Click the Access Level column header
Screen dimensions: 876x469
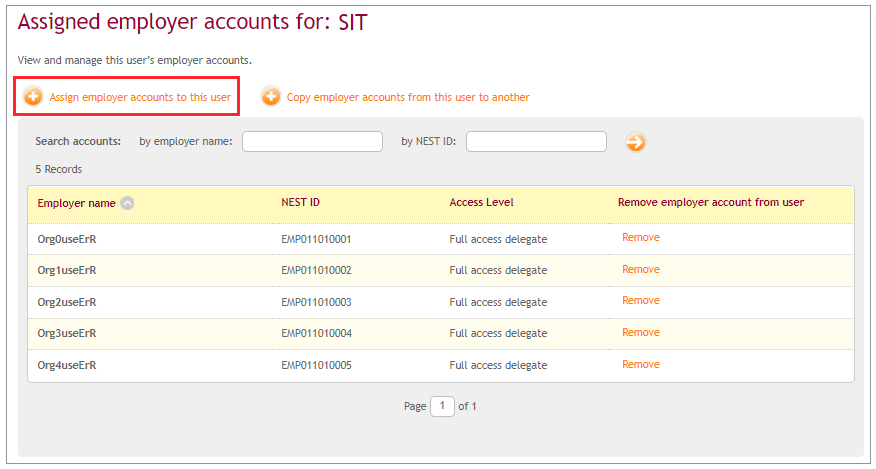click(481, 202)
